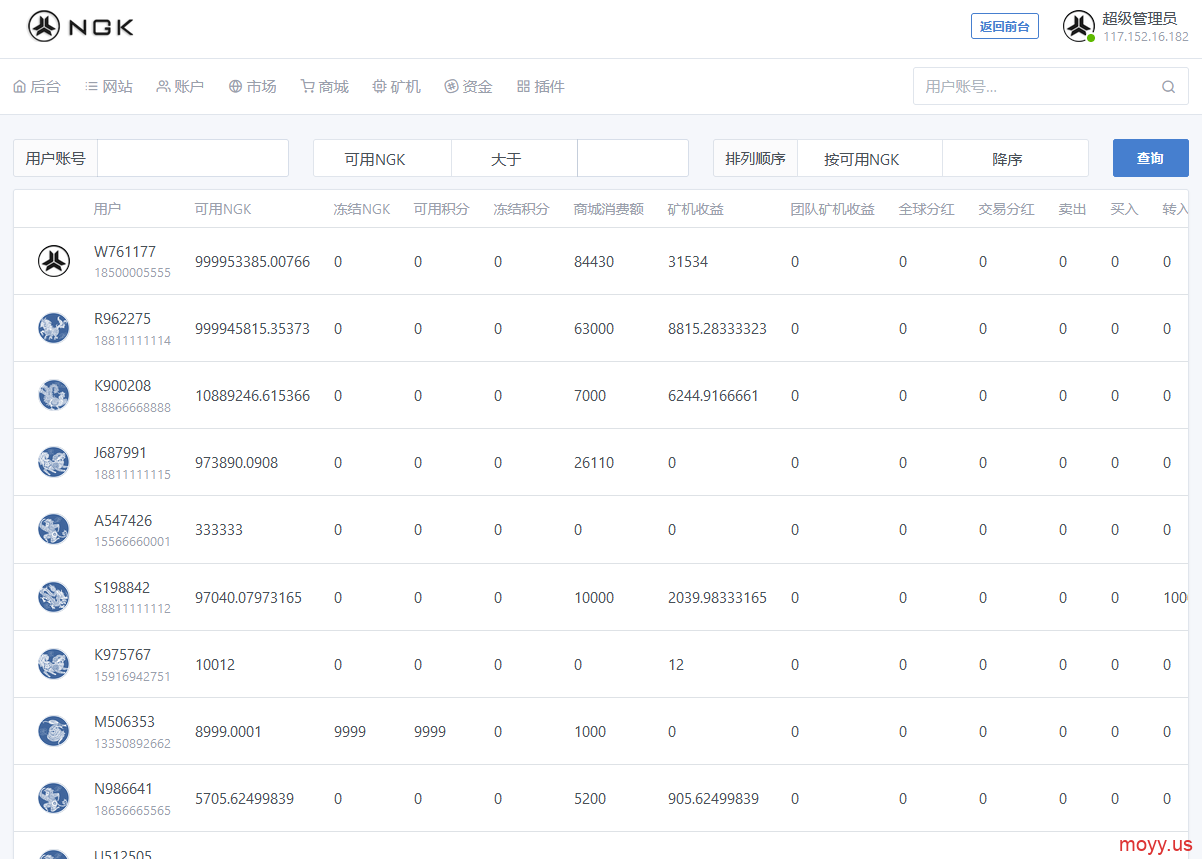Click the 冻结积分 column header
Image resolution: width=1202 pixels, height=859 pixels.
tap(522, 209)
